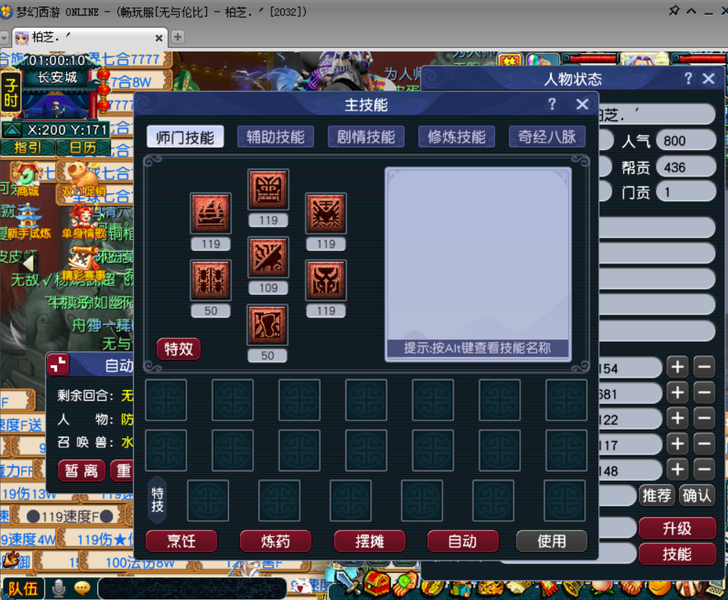Select the twin-beetle skill icon at level 50
Viewport: 728px width, 600px height.
[211, 280]
